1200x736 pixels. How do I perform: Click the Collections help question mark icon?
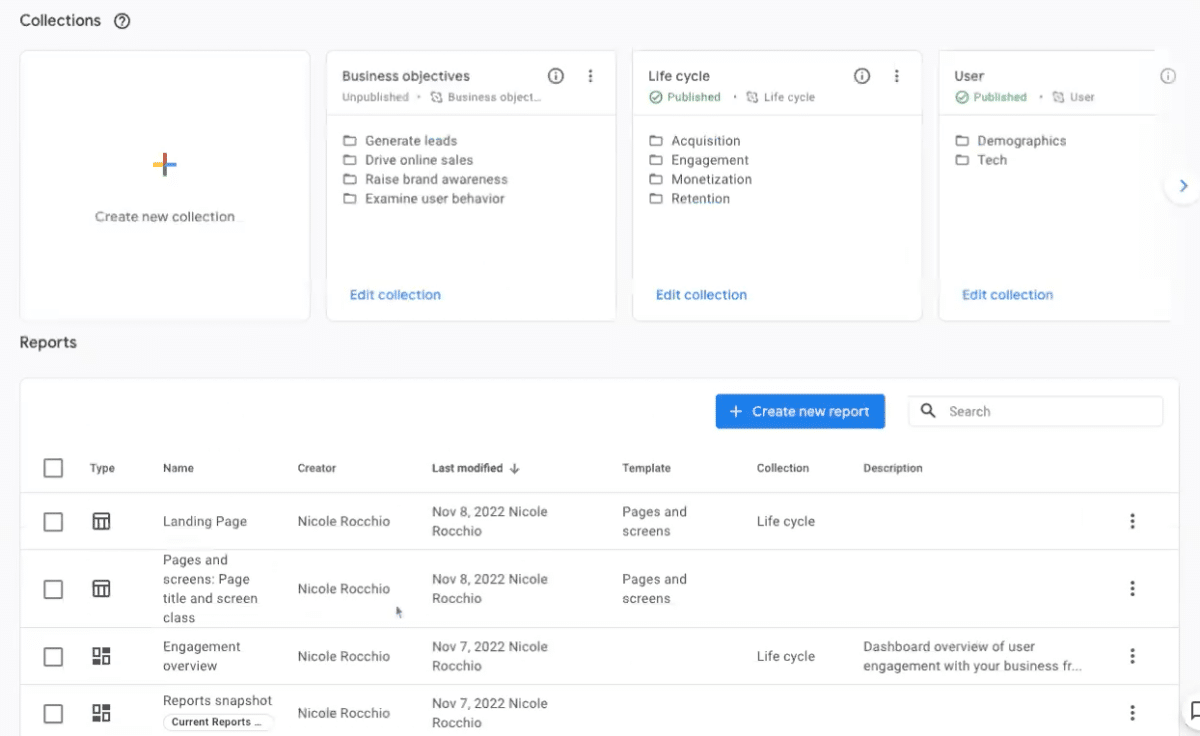tap(122, 21)
